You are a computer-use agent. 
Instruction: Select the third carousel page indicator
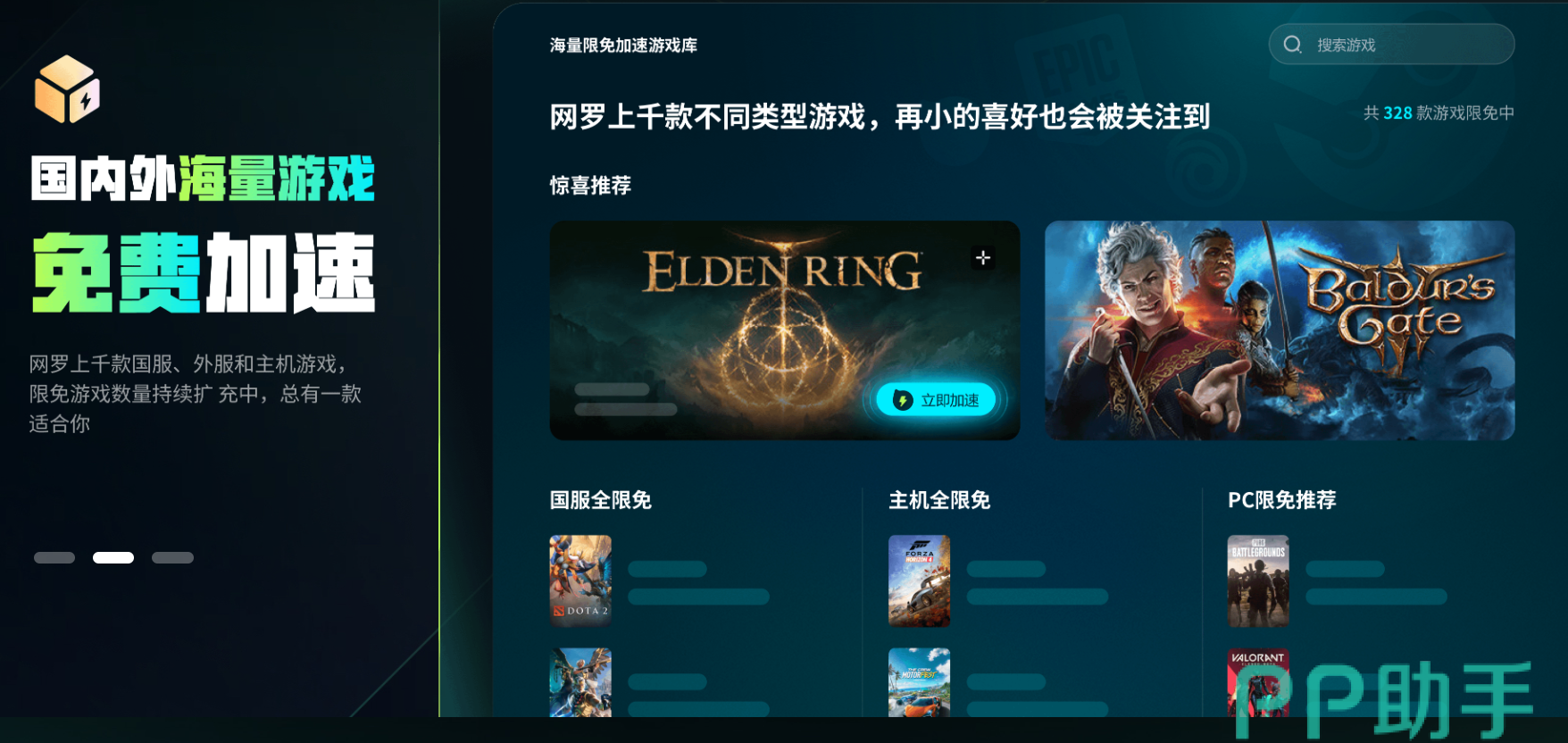pyautogui.click(x=172, y=557)
